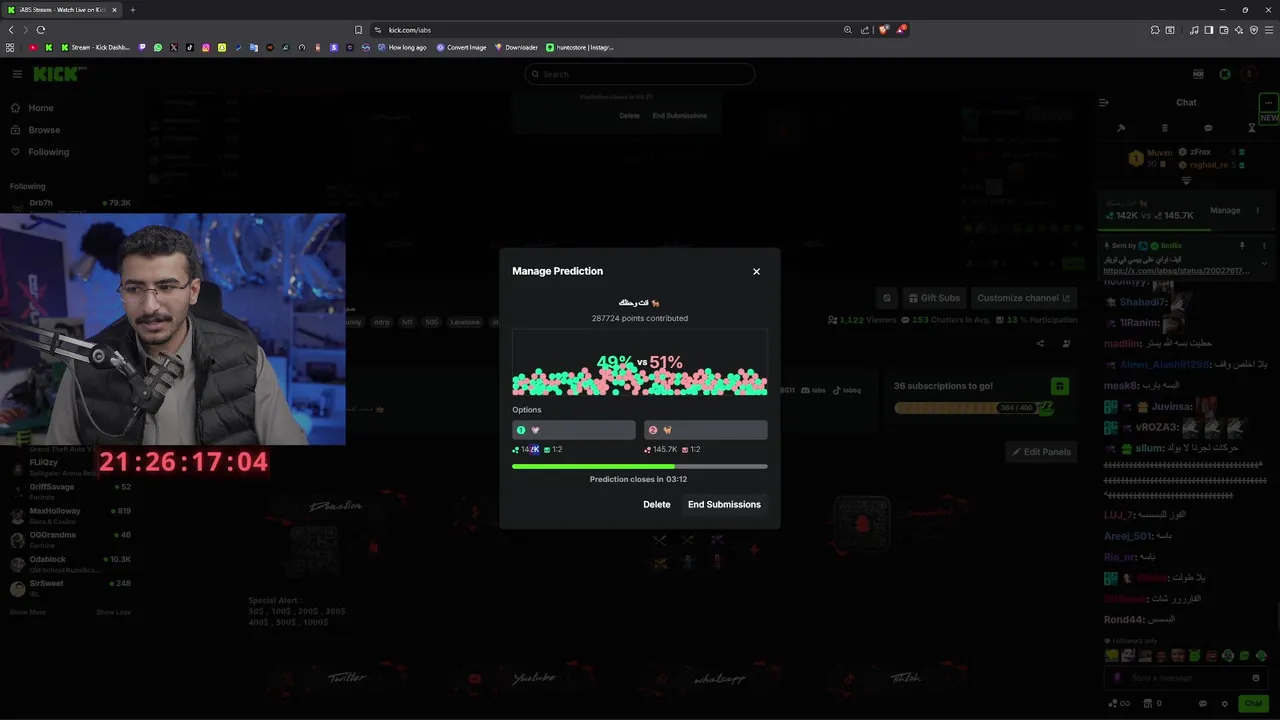The width and height of the screenshot is (1280, 720).
Task: Open a new browser tab
Action: pos(133,10)
